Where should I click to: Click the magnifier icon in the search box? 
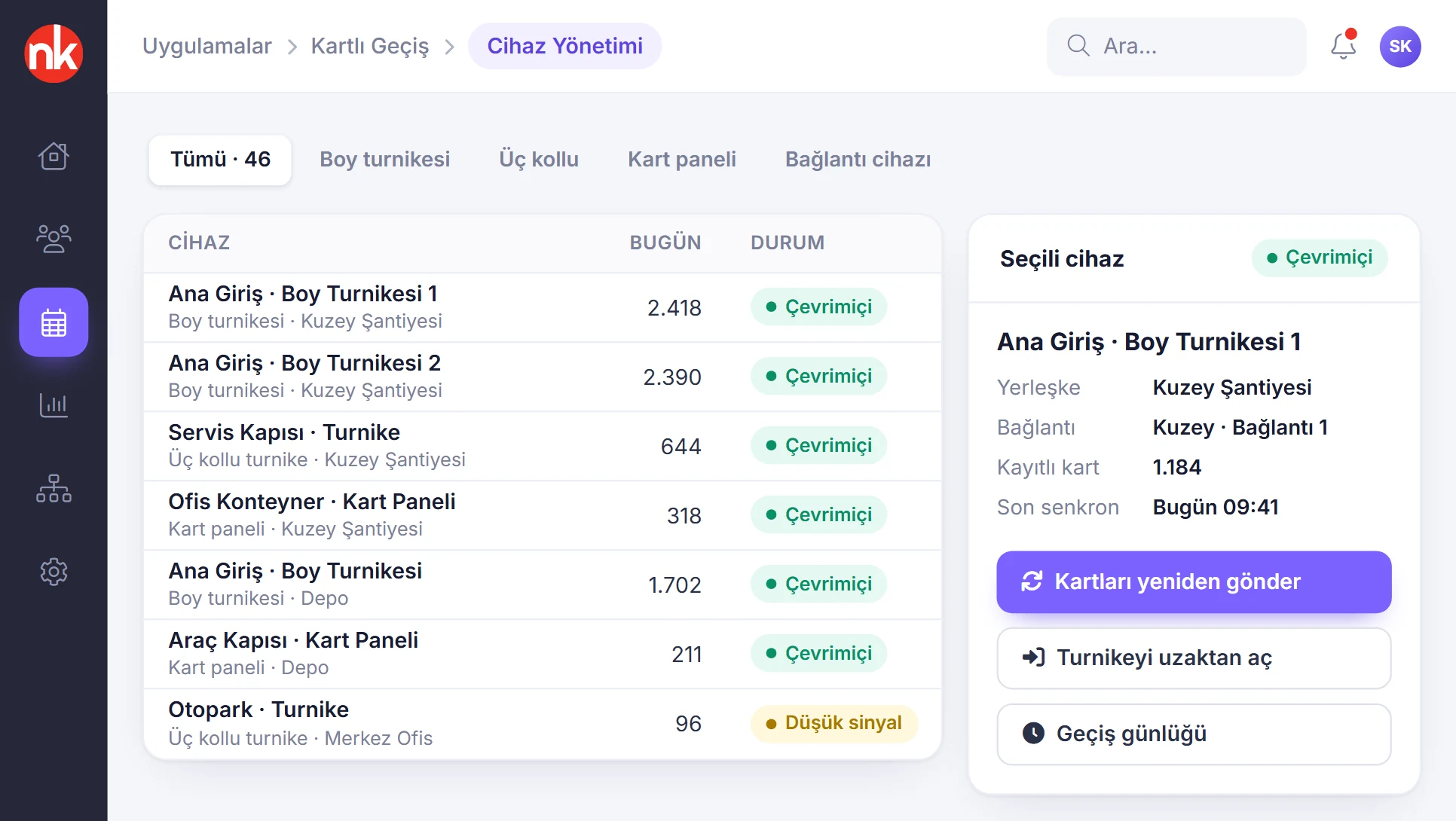click(x=1078, y=46)
